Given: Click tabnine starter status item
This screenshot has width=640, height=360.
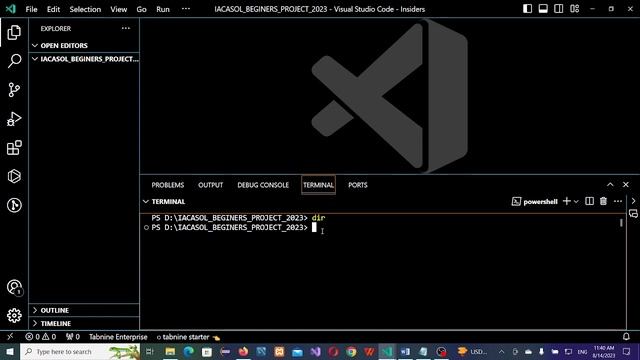Looking at the screenshot, I should (x=188, y=337).
